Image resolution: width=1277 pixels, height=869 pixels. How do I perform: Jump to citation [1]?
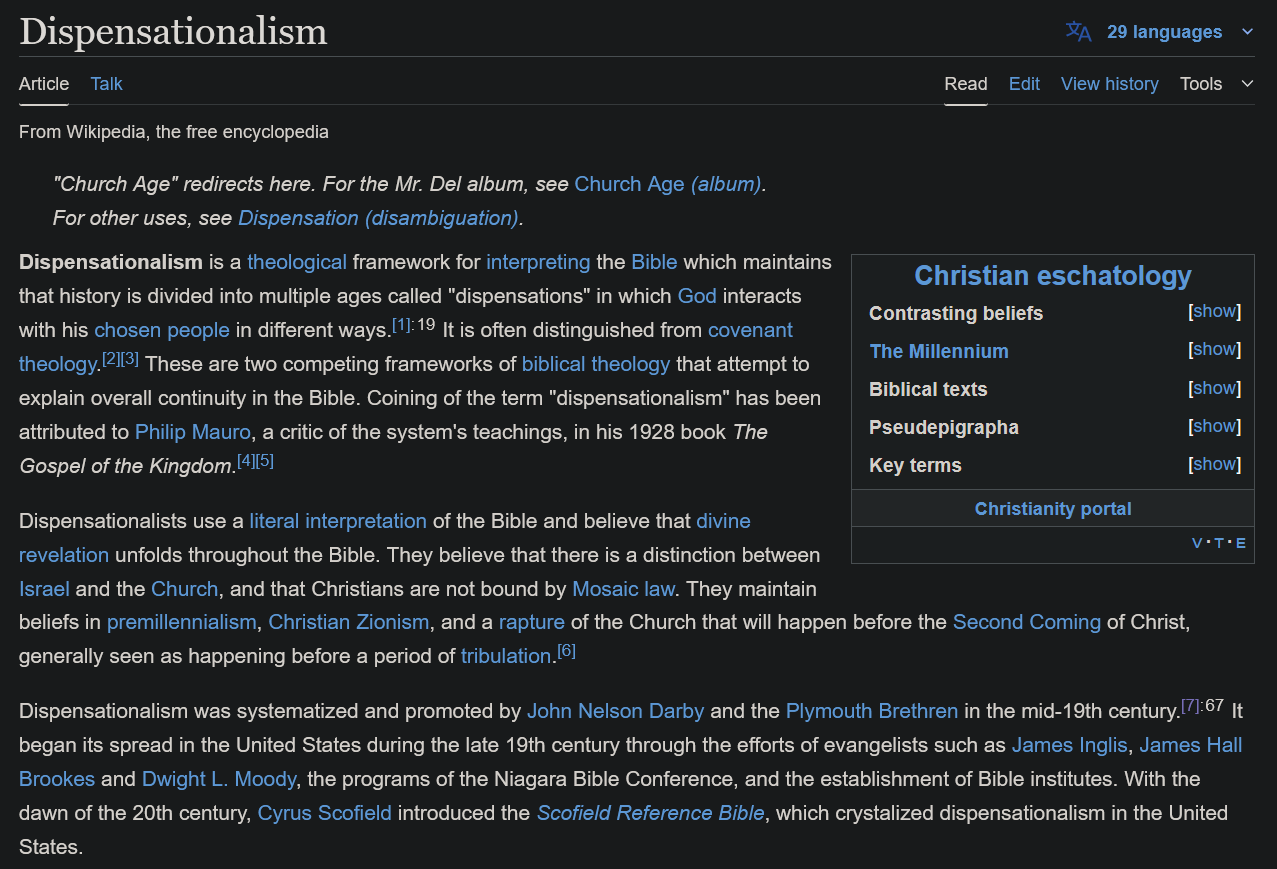400,324
